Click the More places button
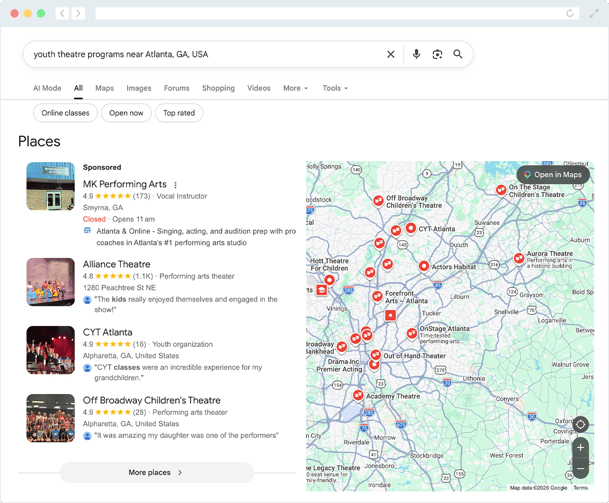Screen dimensions: 609x503 [157, 472]
